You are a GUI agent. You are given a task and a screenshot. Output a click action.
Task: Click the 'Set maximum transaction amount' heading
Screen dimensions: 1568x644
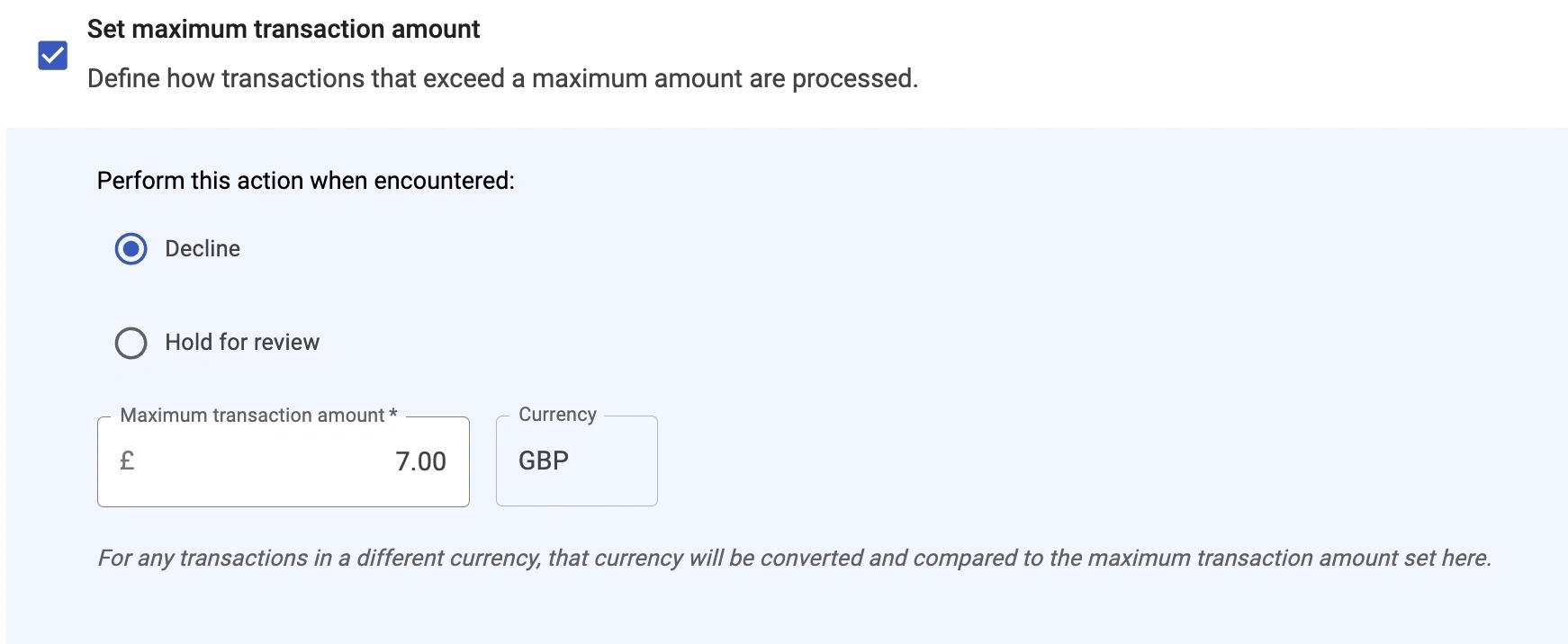(284, 29)
